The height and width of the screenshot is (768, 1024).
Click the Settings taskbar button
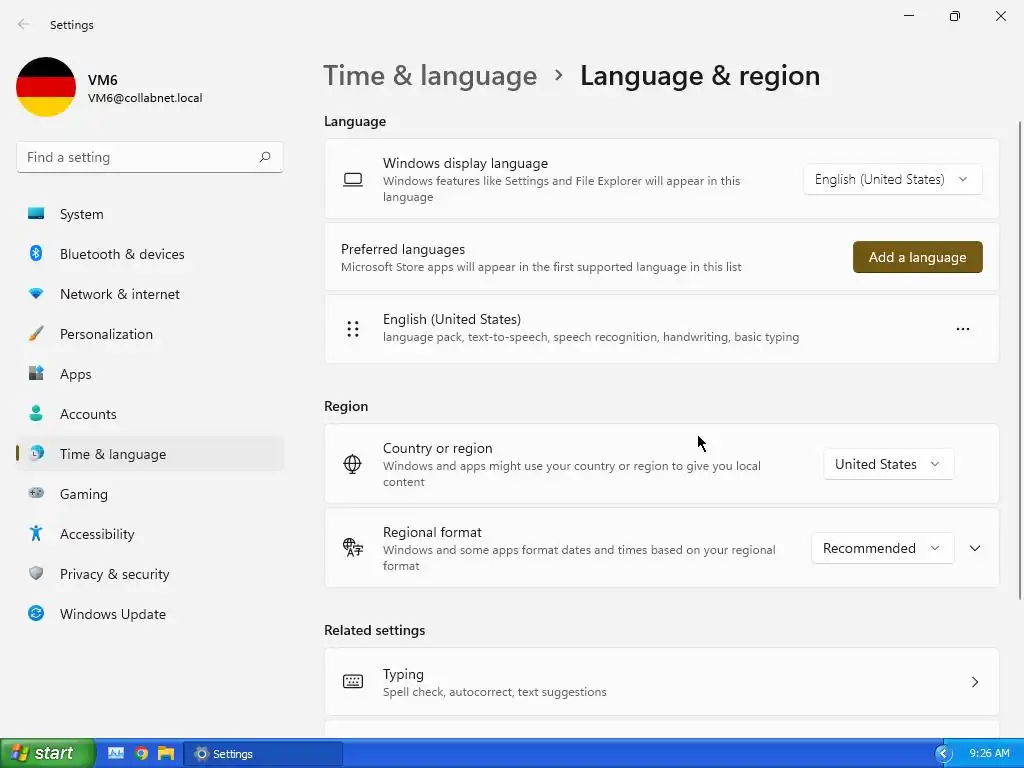tap(263, 754)
